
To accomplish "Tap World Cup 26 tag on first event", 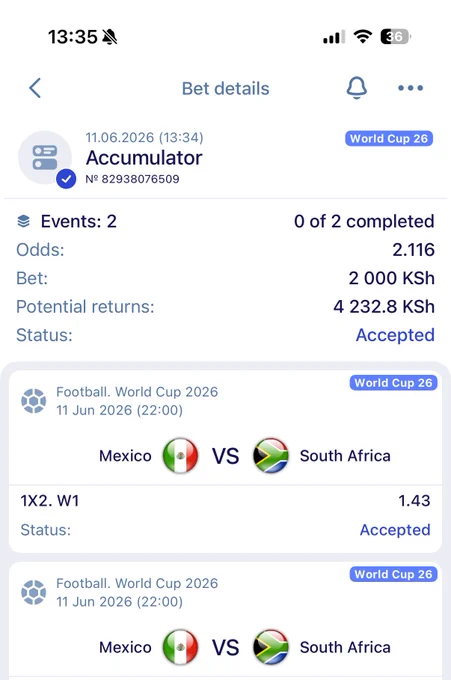I will (x=393, y=382).
